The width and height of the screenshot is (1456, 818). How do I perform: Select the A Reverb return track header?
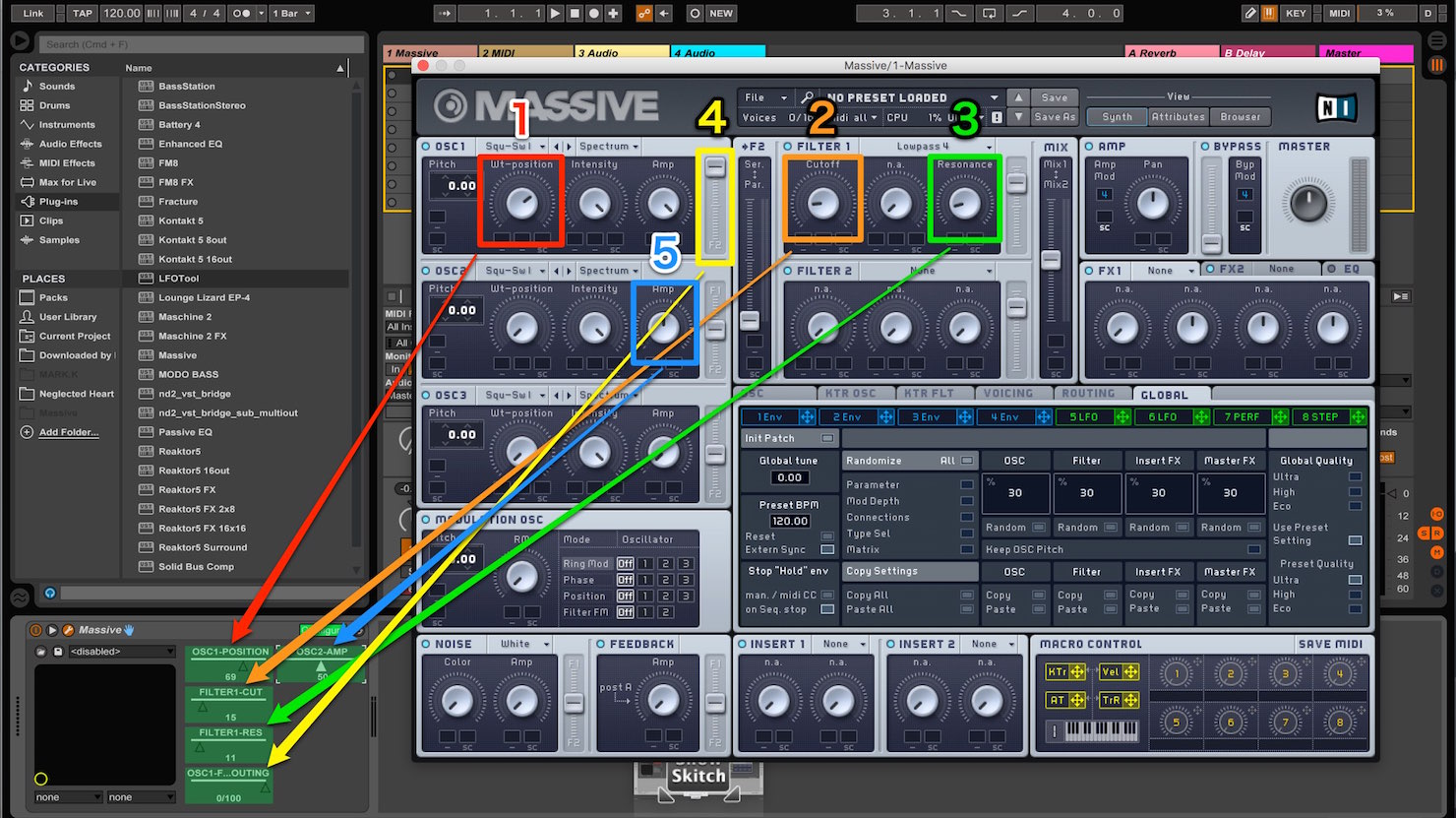[1171, 52]
